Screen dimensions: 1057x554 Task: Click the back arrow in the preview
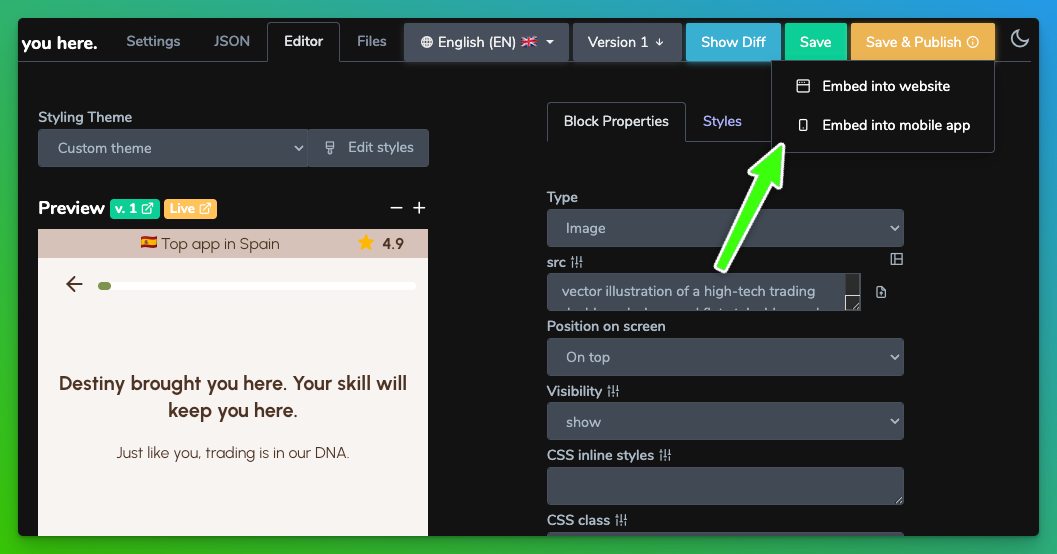[74, 284]
